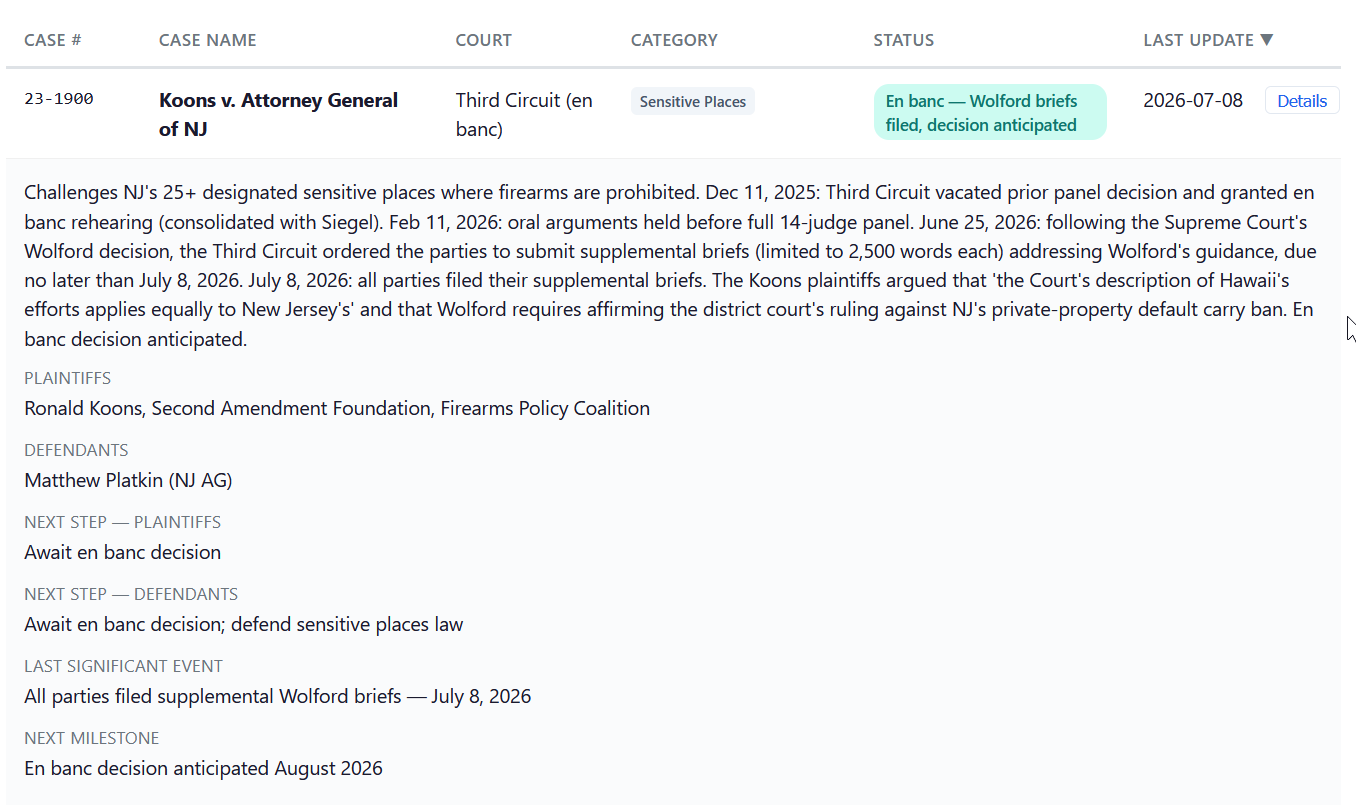Select the Sensitive Places category tag

pos(693,102)
